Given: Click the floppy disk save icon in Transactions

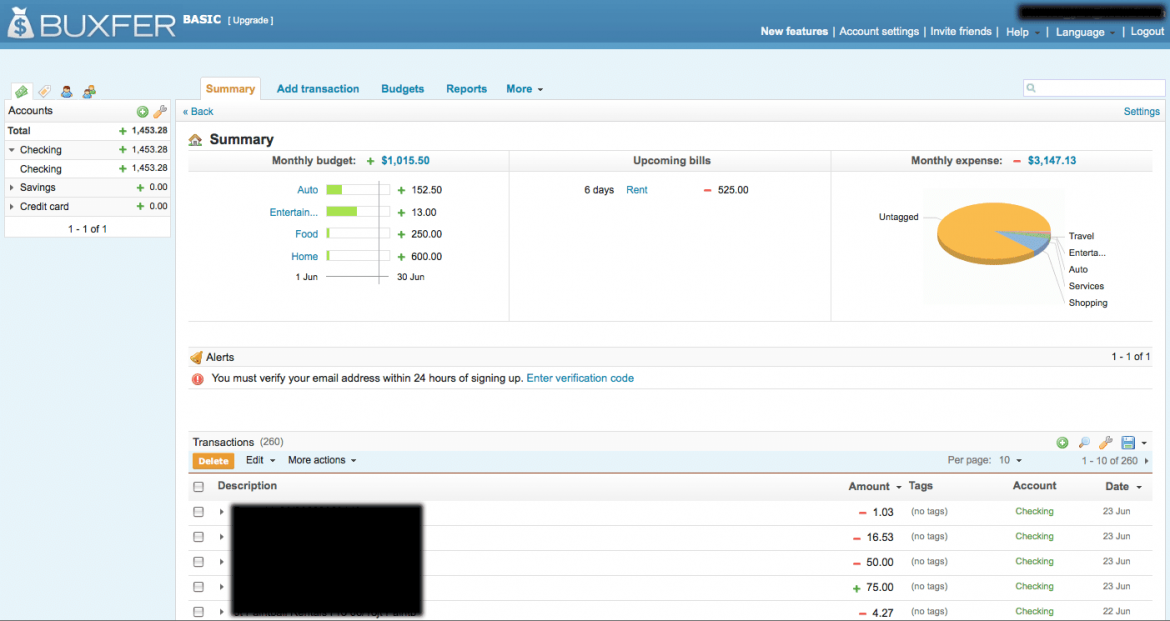Looking at the screenshot, I should tap(1128, 443).
